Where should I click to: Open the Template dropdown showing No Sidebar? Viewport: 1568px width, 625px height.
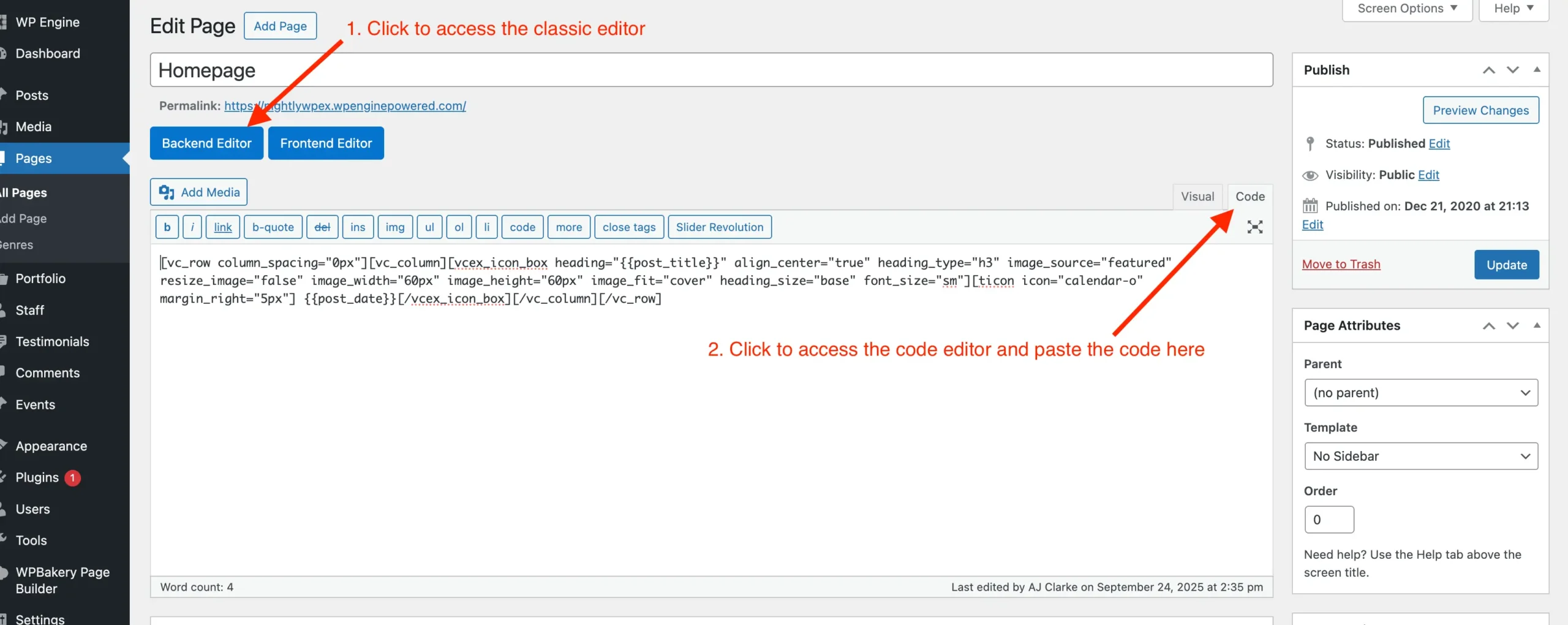(x=1422, y=456)
